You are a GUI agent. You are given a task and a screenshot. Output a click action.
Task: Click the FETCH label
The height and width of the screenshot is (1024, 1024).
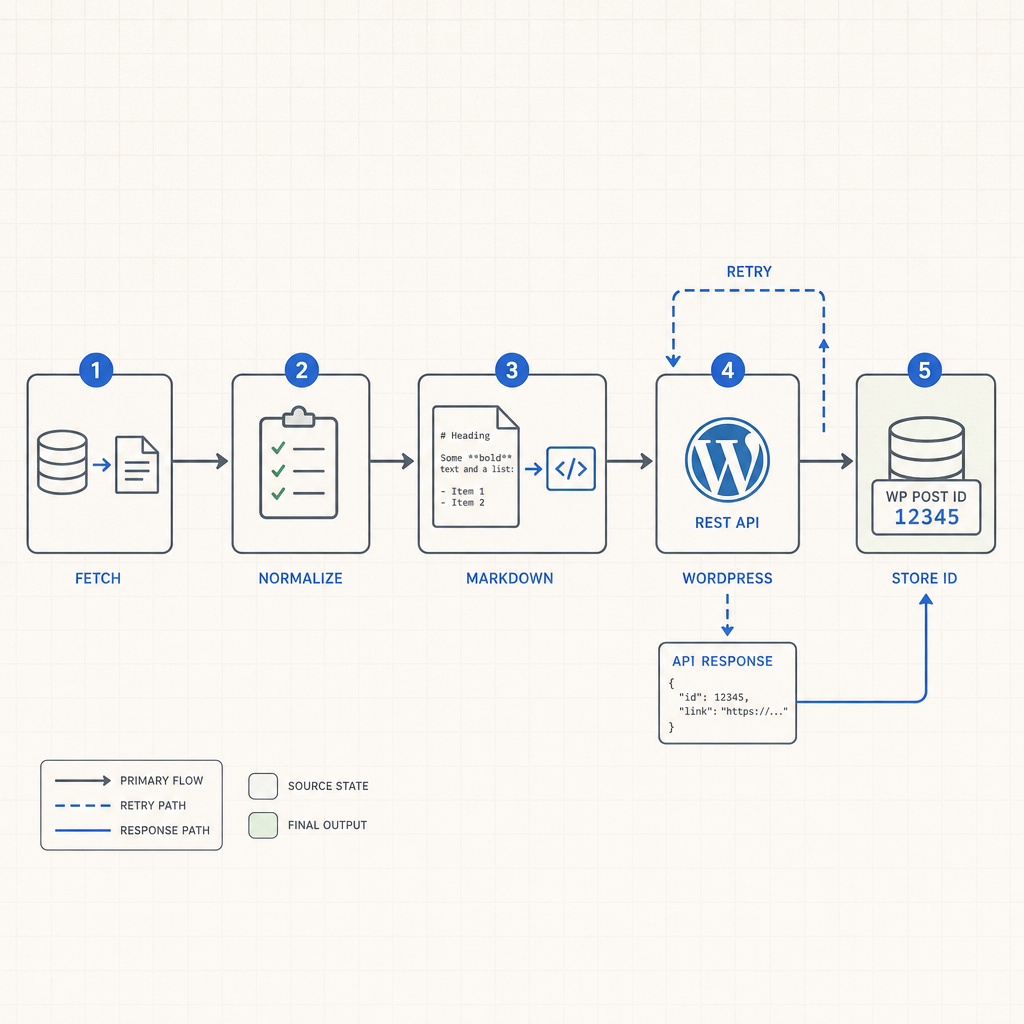(x=98, y=579)
